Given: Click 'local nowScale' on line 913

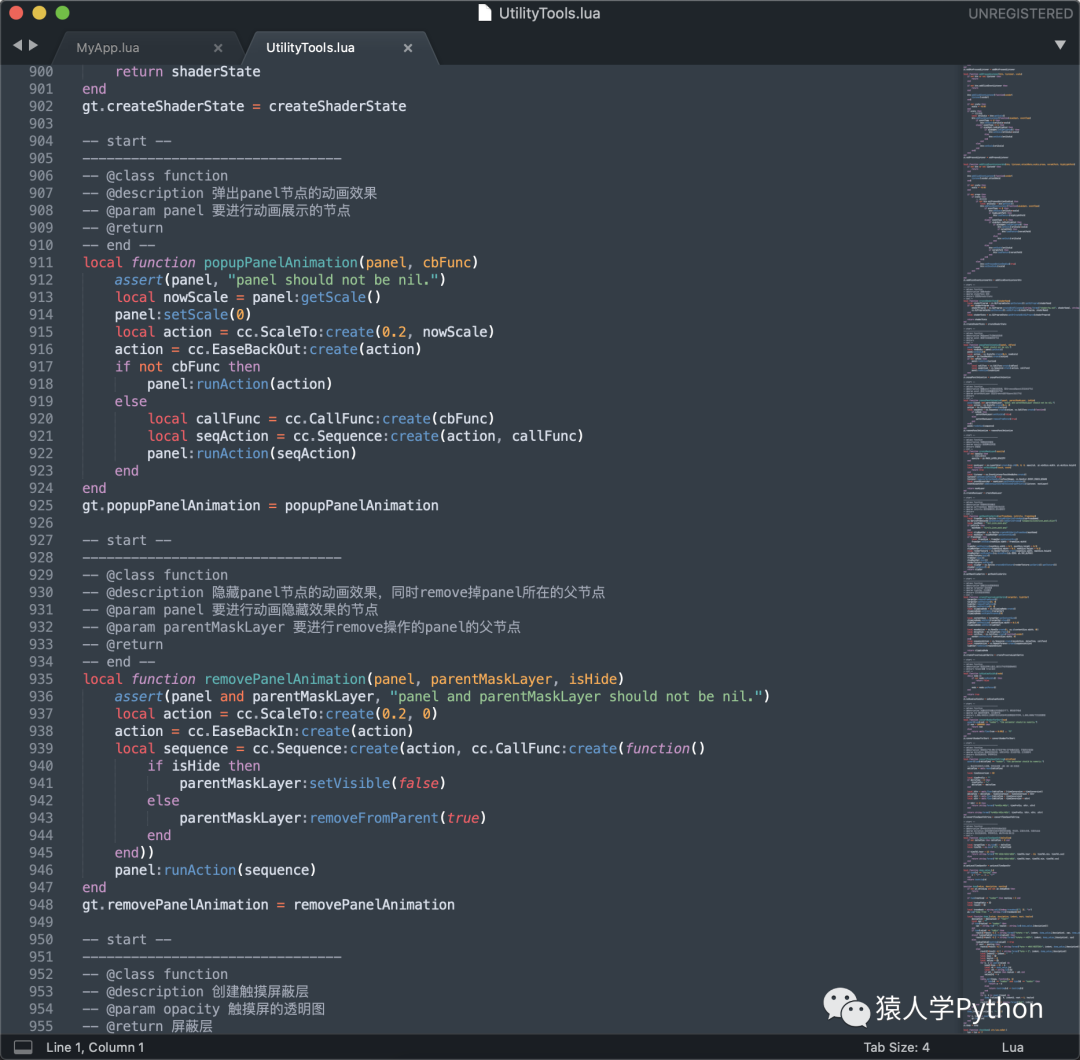Looking at the screenshot, I should point(172,297).
